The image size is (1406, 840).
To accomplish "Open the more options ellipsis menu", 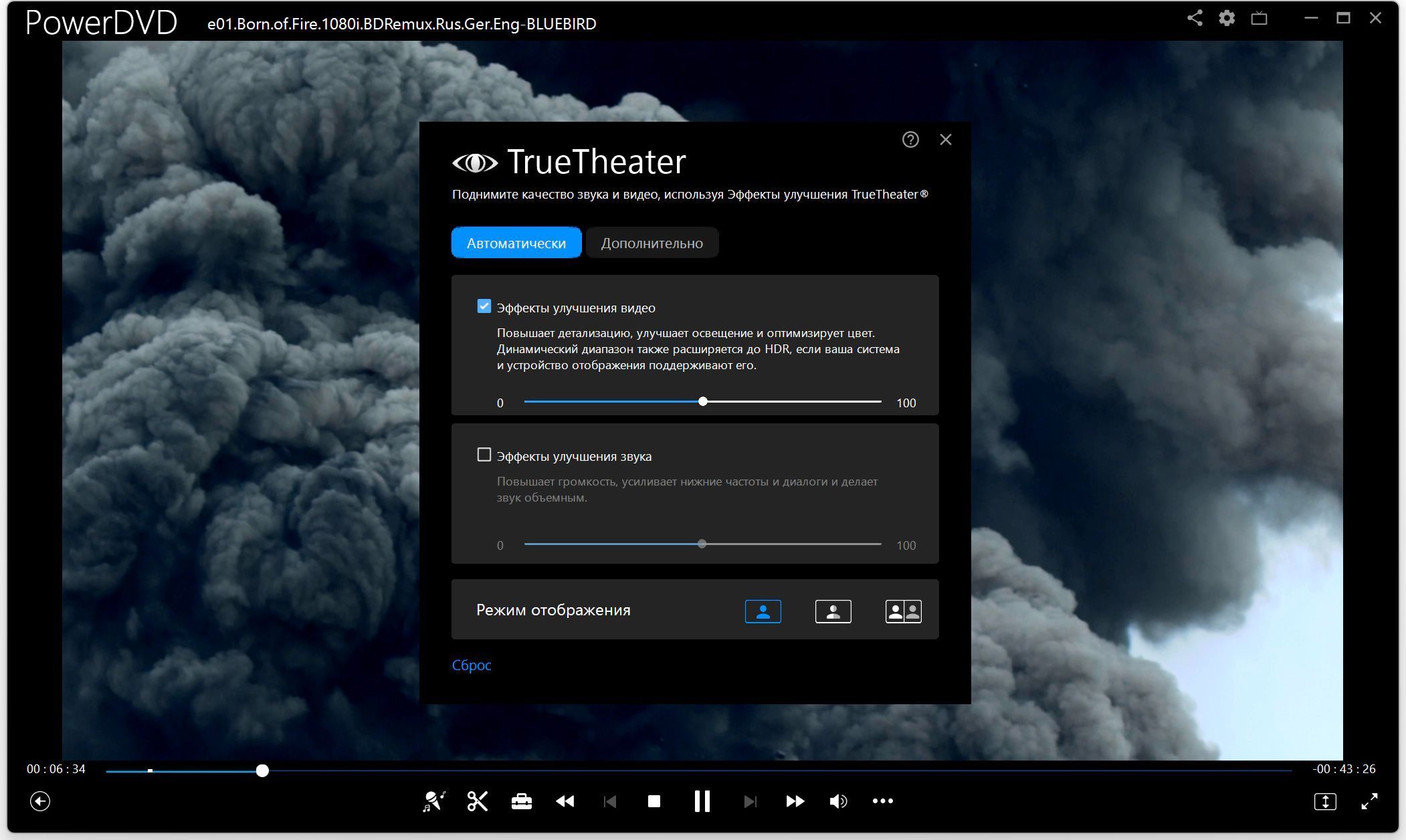I will click(x=883, y=801).
